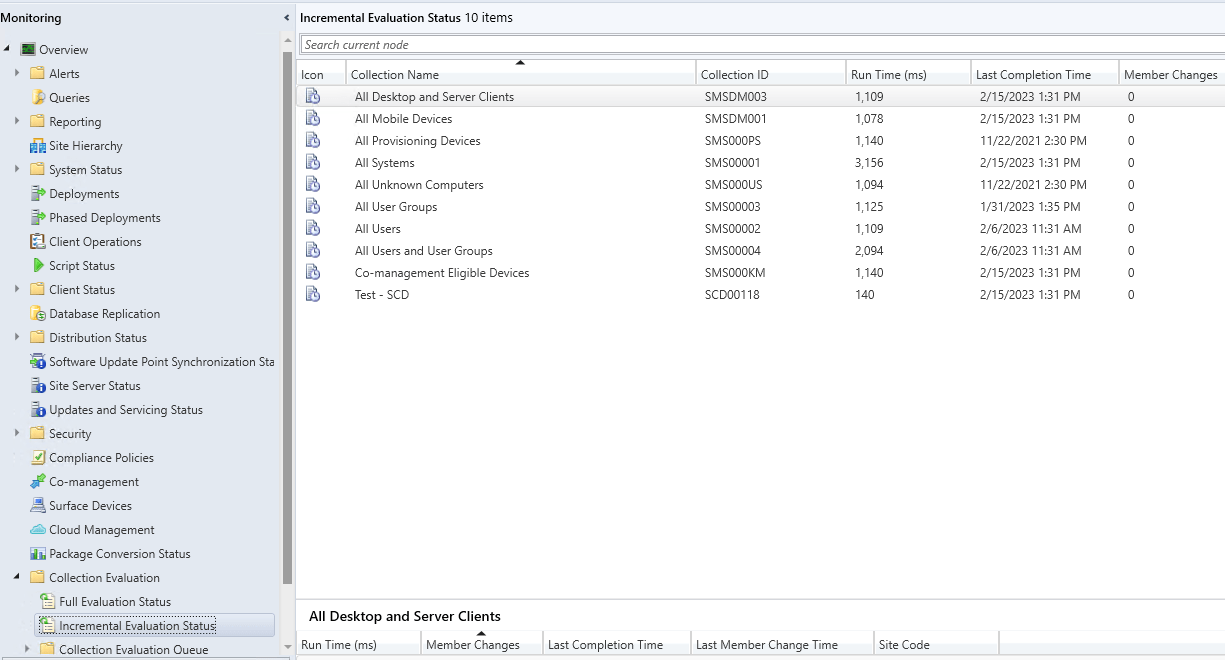Collapse the Monitoring navigation pane arrow
The height and width of the screenshot is (660, 1225).
tap(288, 18)
